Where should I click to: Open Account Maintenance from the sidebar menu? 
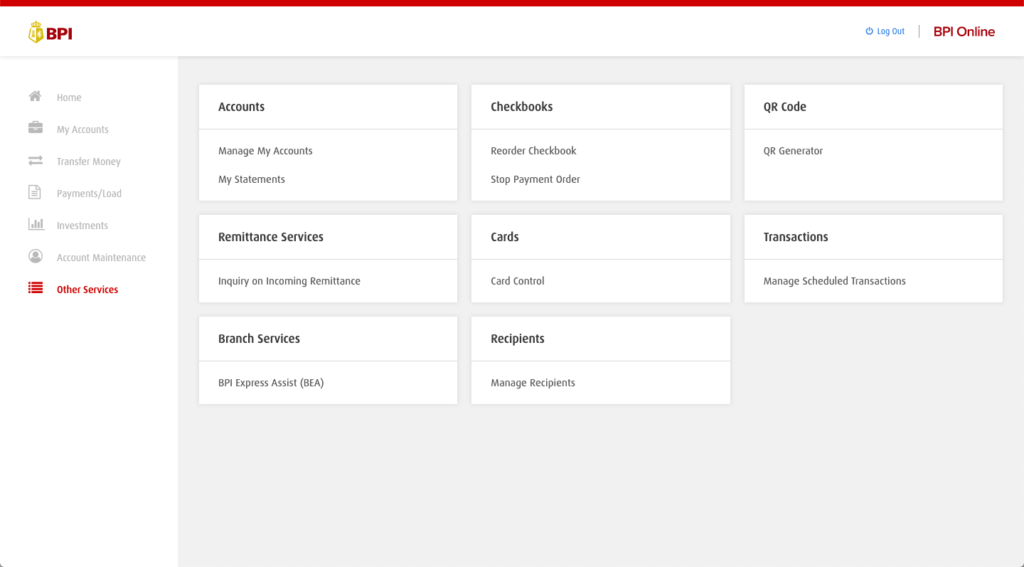pyautogui.click(x=101, y=258)
